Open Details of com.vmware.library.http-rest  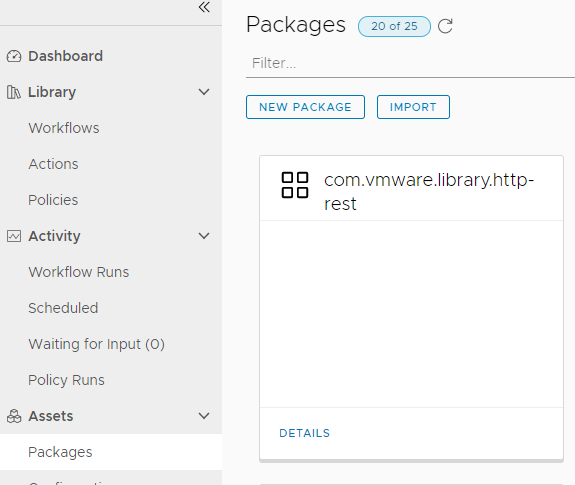tap(304, 433)
